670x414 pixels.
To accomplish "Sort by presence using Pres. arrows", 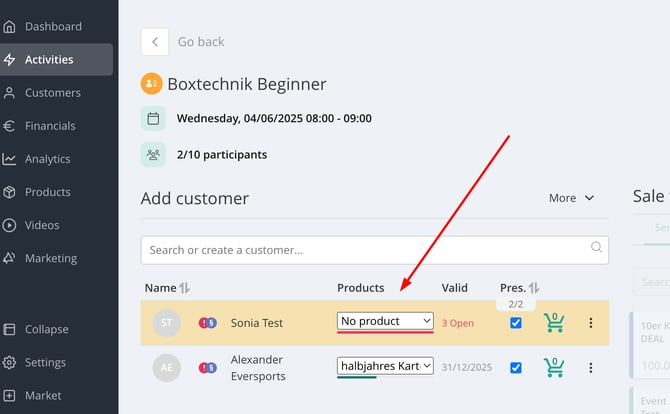I will click(534, 288).
